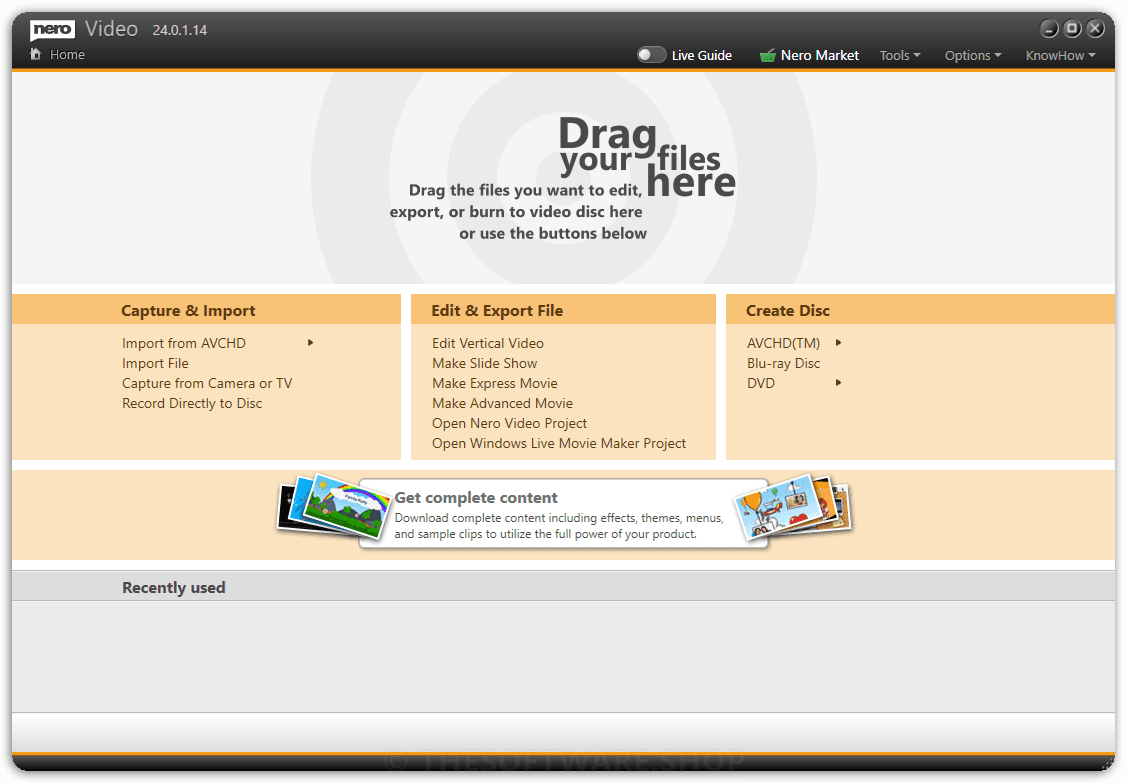Open Nero Video Project

click(510, 423)
